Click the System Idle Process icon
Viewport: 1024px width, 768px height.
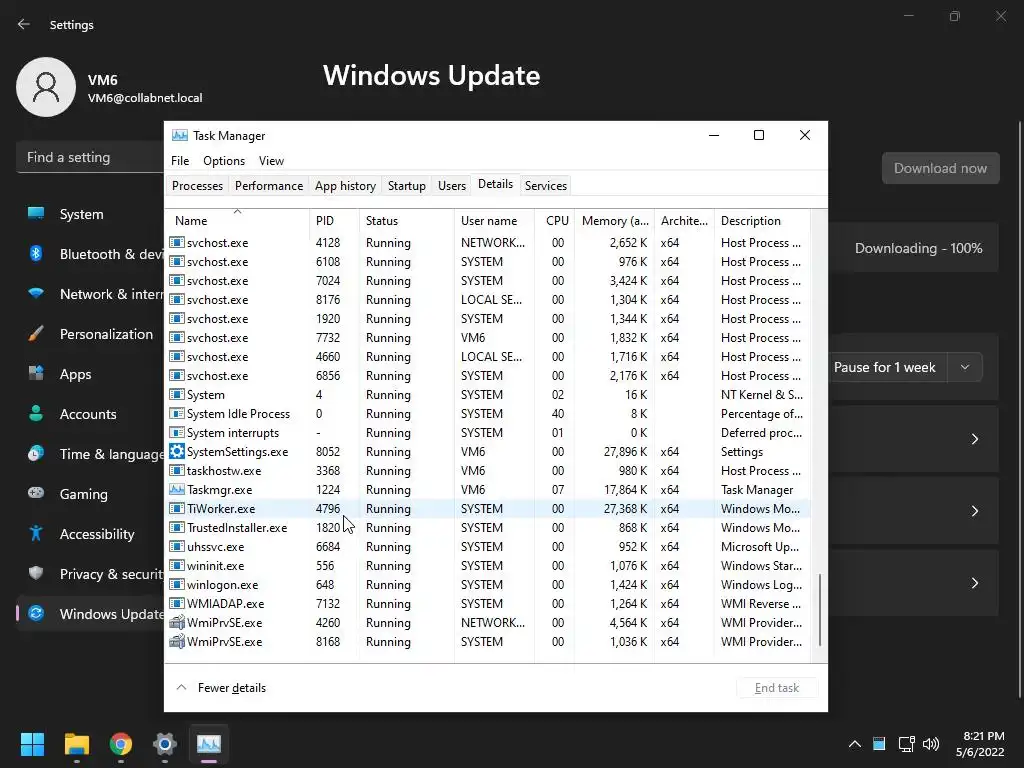[177, 413]
